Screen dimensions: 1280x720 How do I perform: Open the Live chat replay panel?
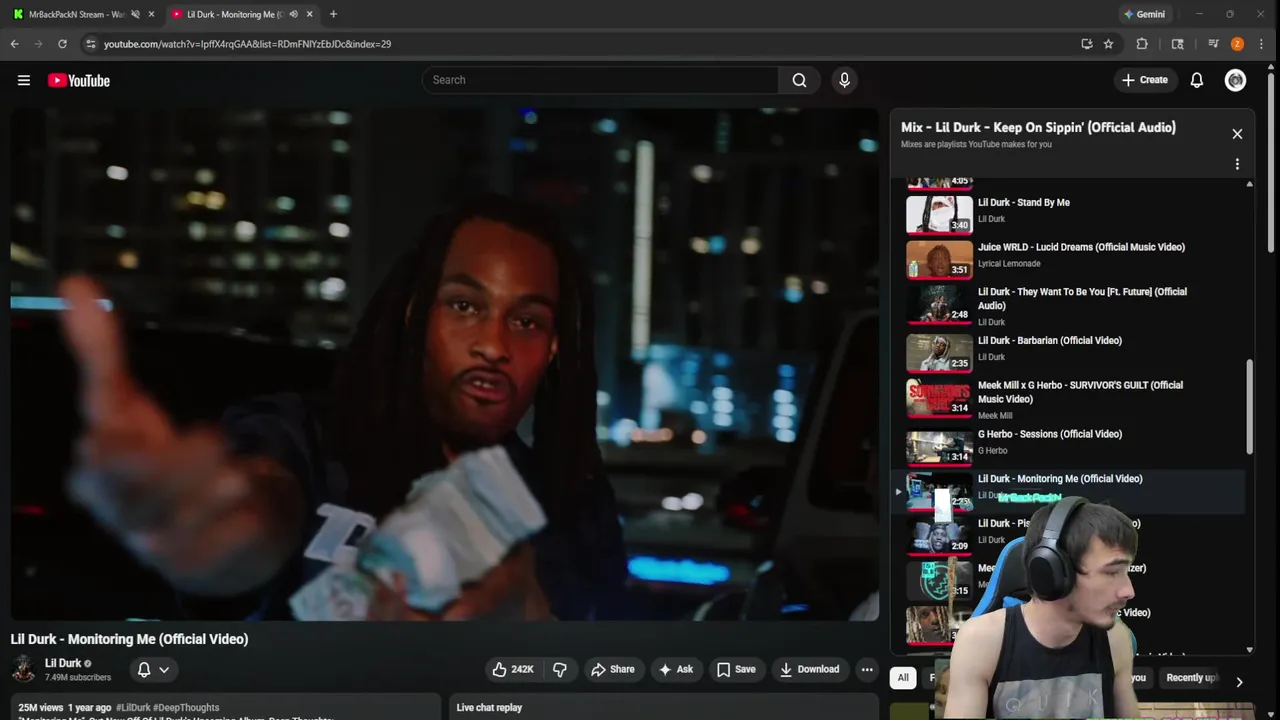(663, 707)
